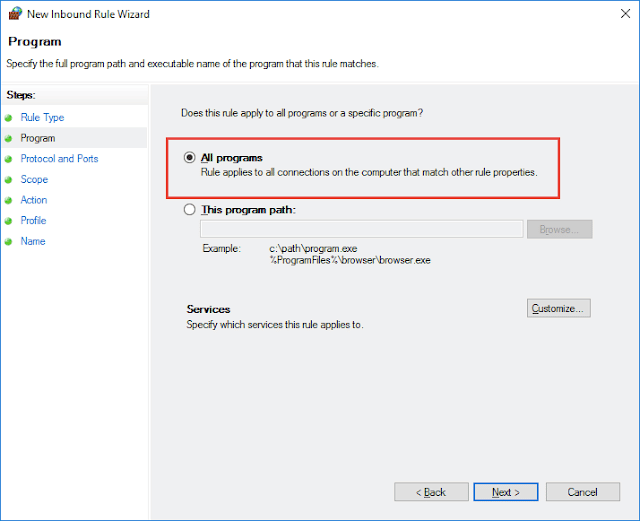
Task: Select the All programs radio button
Action: [189, 157]
